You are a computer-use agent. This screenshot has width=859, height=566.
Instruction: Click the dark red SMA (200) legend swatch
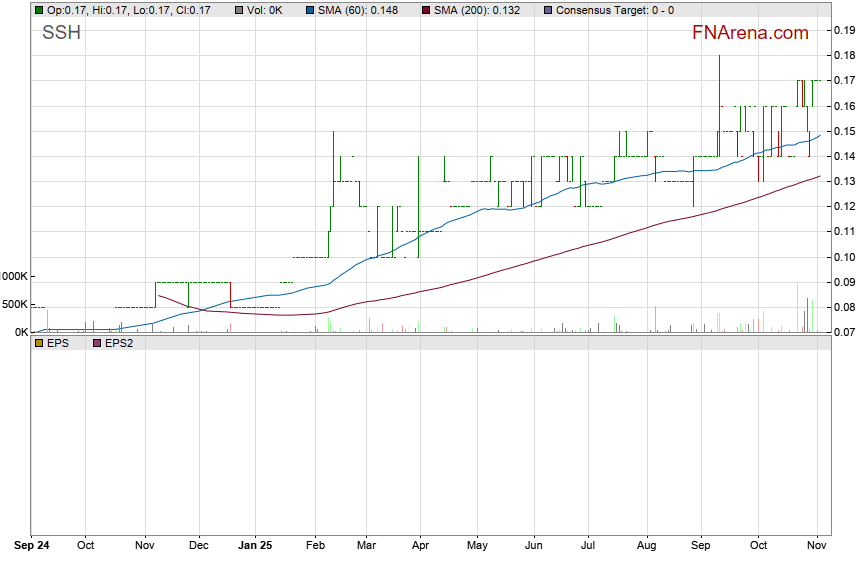coord(424,10)
